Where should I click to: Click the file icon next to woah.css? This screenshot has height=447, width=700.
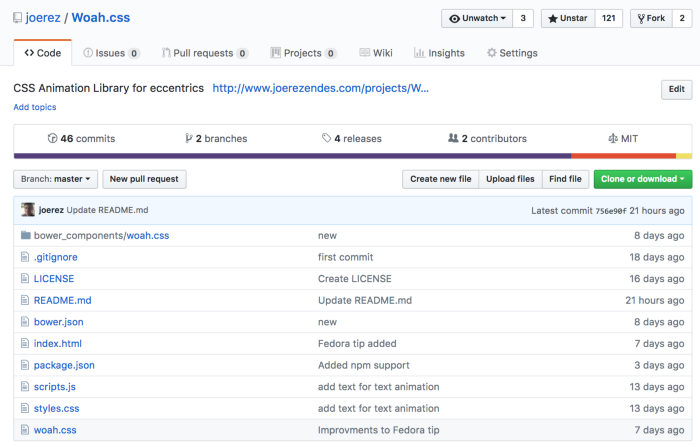(x=25, y=430)
